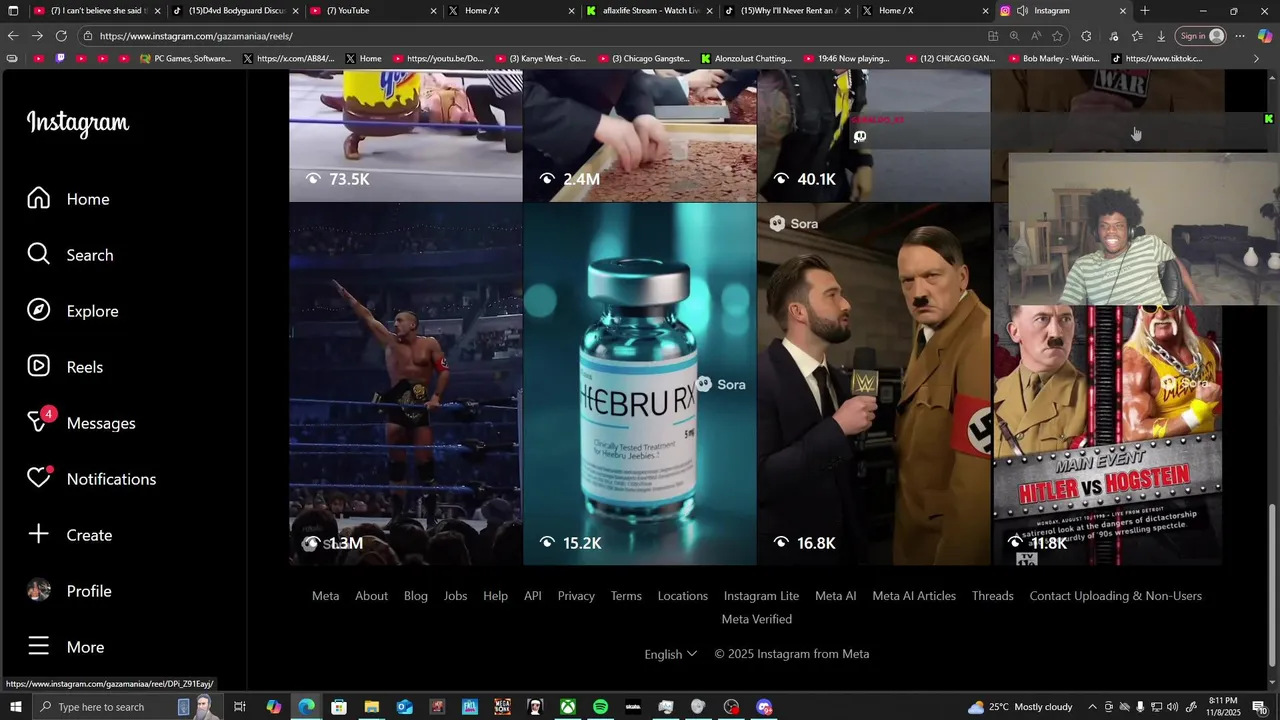Open AlonzoJust Chatting bookmark
This screenshot has width=1280, height=720.
(746, 59)
